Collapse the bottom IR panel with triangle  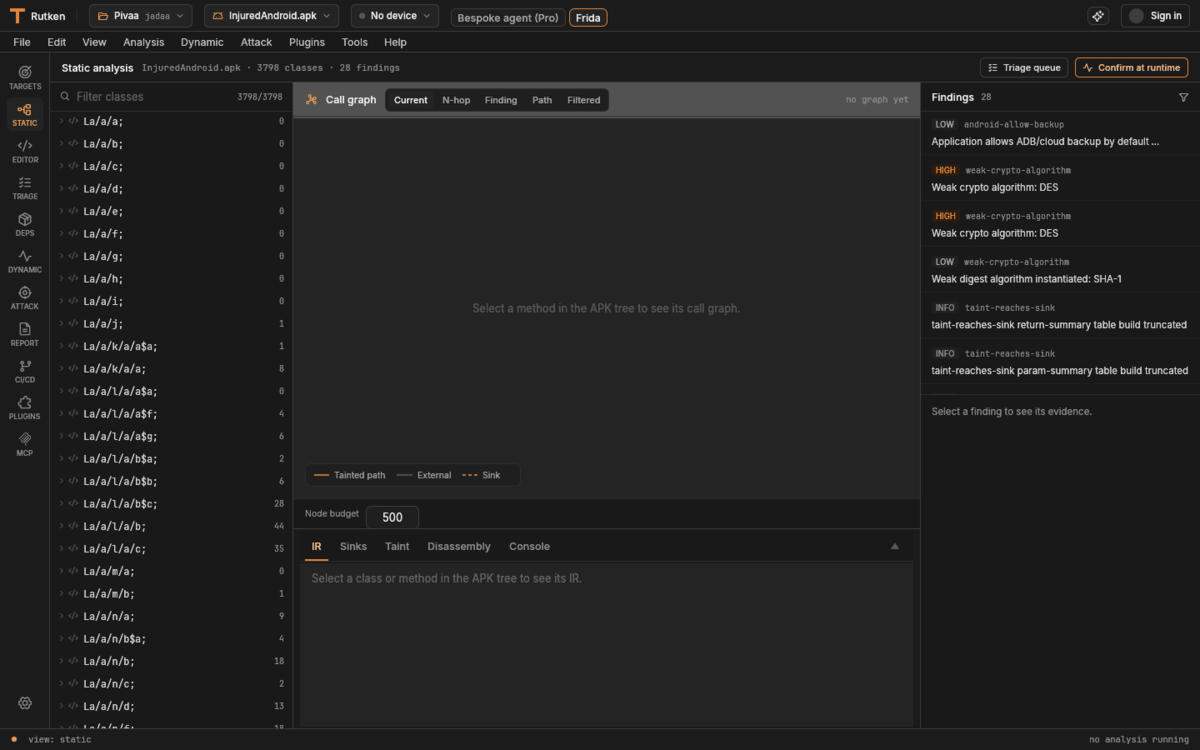click(895, 546)
